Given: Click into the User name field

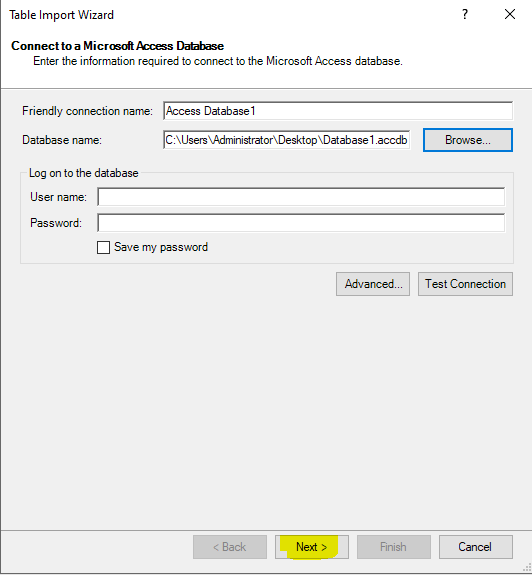Looking at the screenshot, I should 301,197.
